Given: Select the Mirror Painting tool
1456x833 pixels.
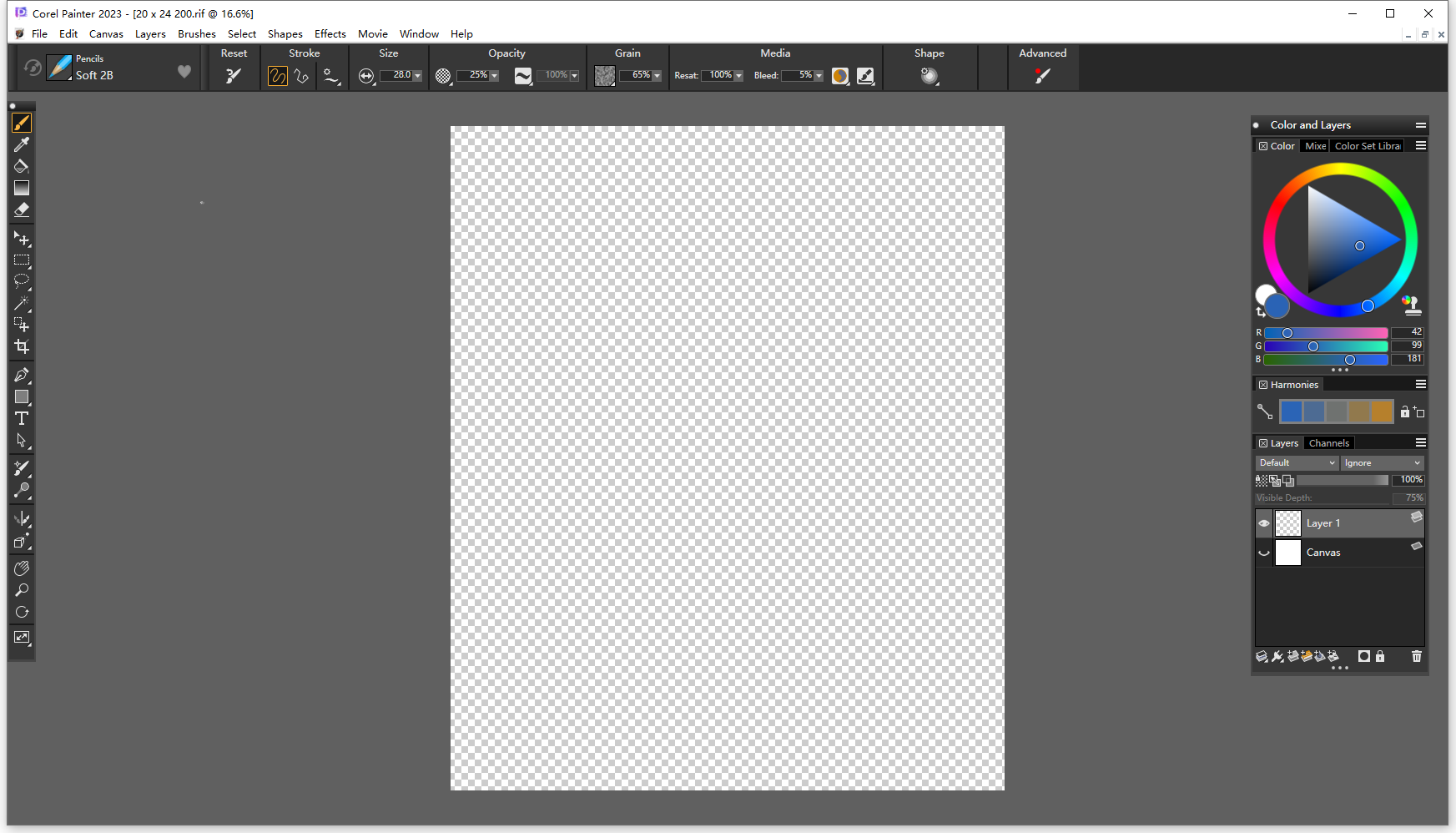Looking at the screenshot, I should 22,518.
